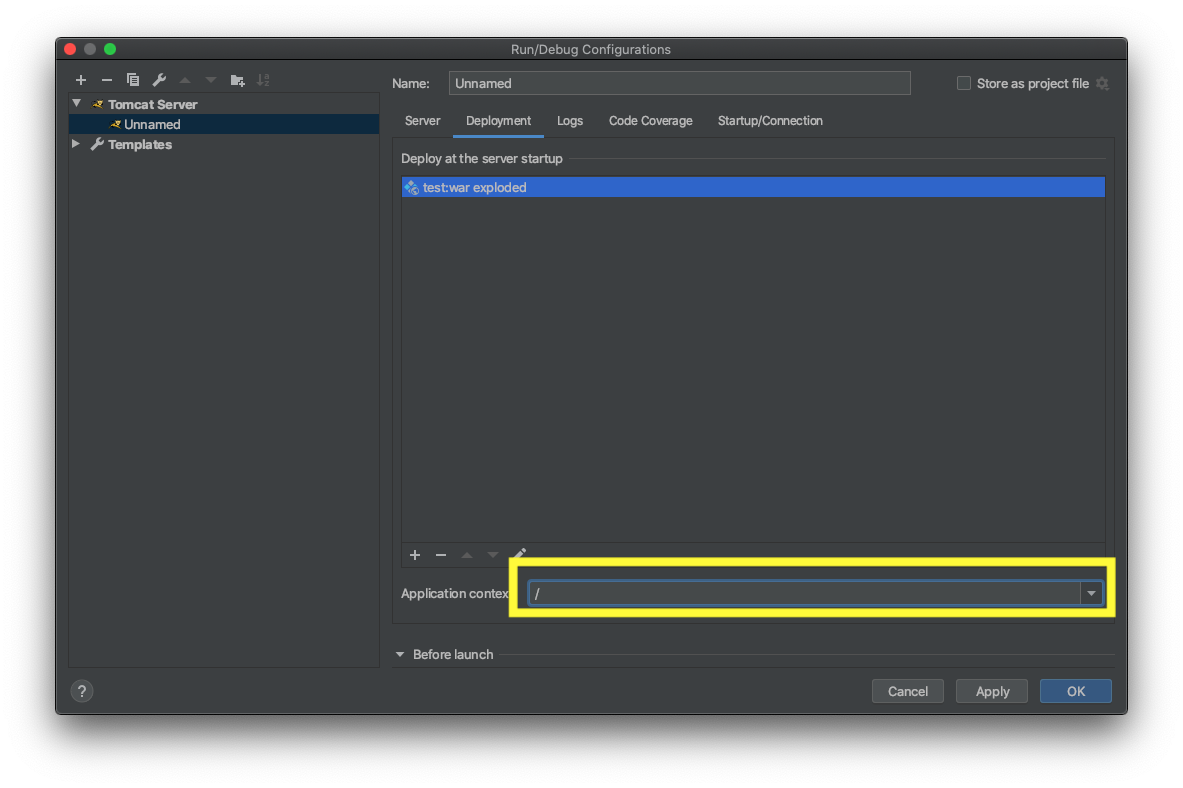Click the artifact icon of test:war exploded
The image size is (1183, 788).
click(x=411, y=187)
